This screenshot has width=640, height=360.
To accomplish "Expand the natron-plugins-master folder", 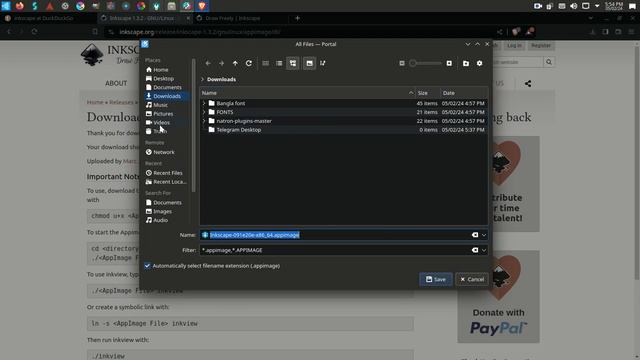I will (x=204, y=121).
